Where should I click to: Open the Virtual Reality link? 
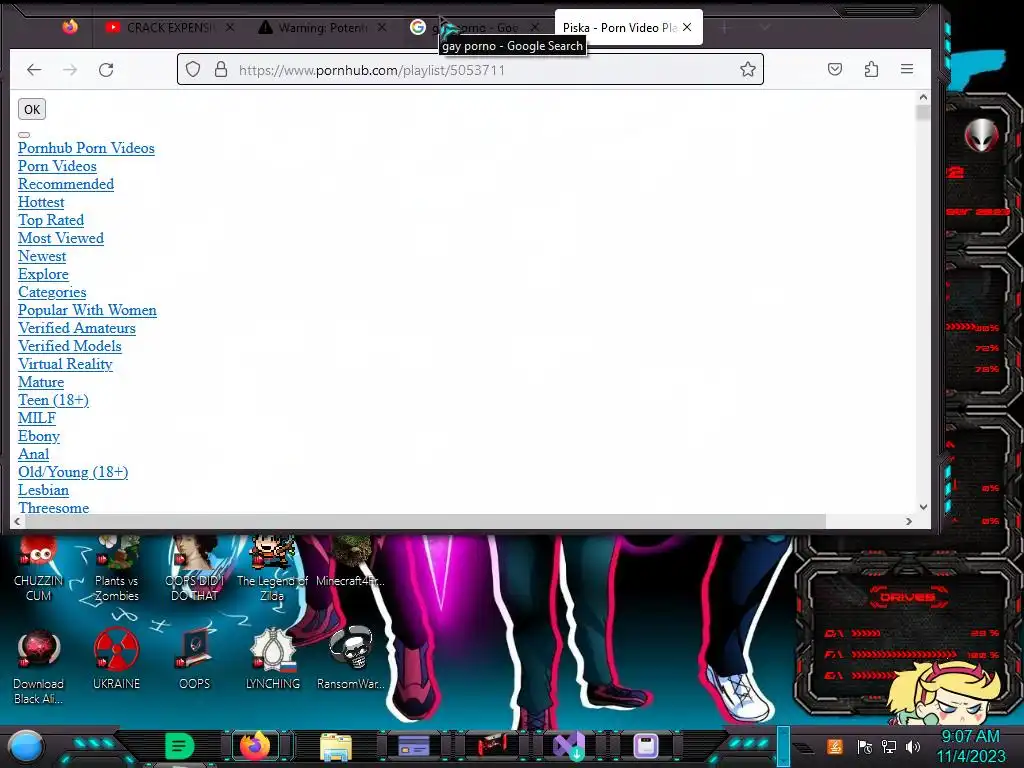65,364
